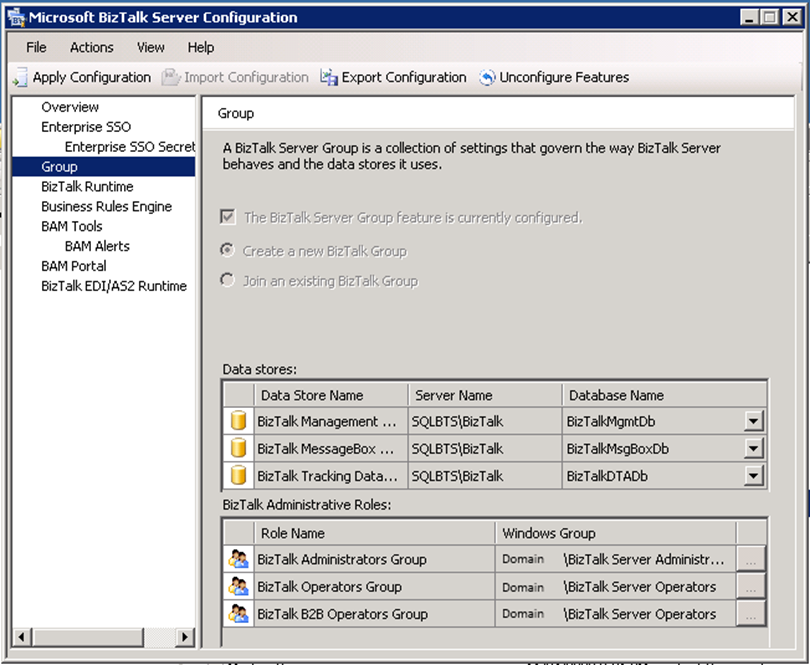Click database icon of BizTalk MessageBox row
The image size is (810, 665).
coord(238,448)
